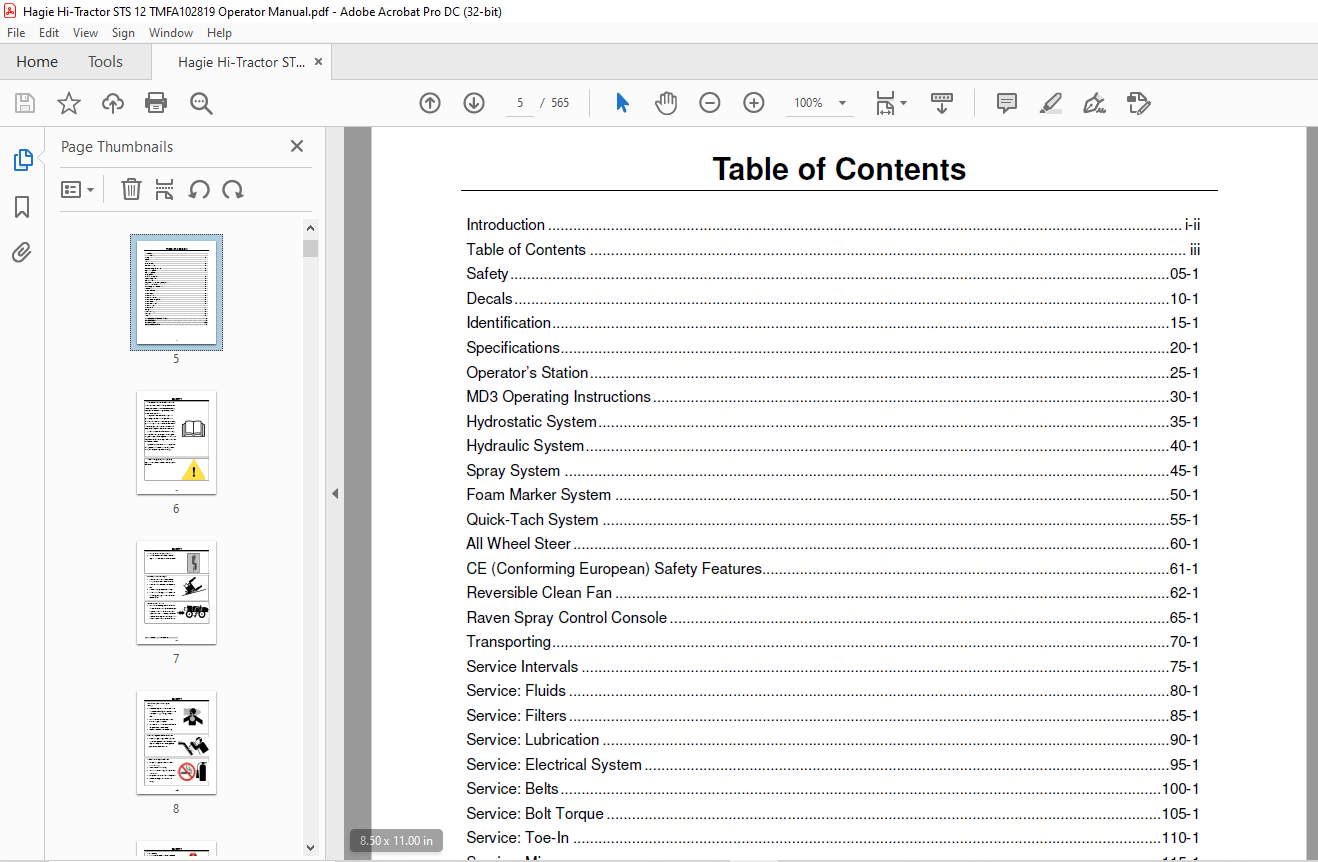Delete selected page via trash icon
Image resolution: width=1318 pixels, height=862 pixels.
(131, 189)
